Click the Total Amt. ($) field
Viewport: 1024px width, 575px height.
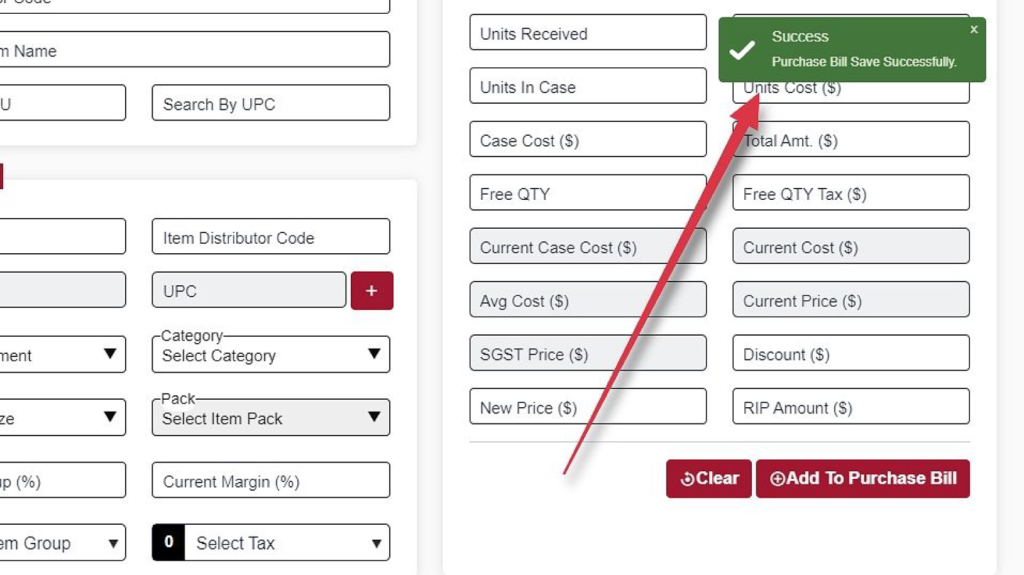pos(851,140)
